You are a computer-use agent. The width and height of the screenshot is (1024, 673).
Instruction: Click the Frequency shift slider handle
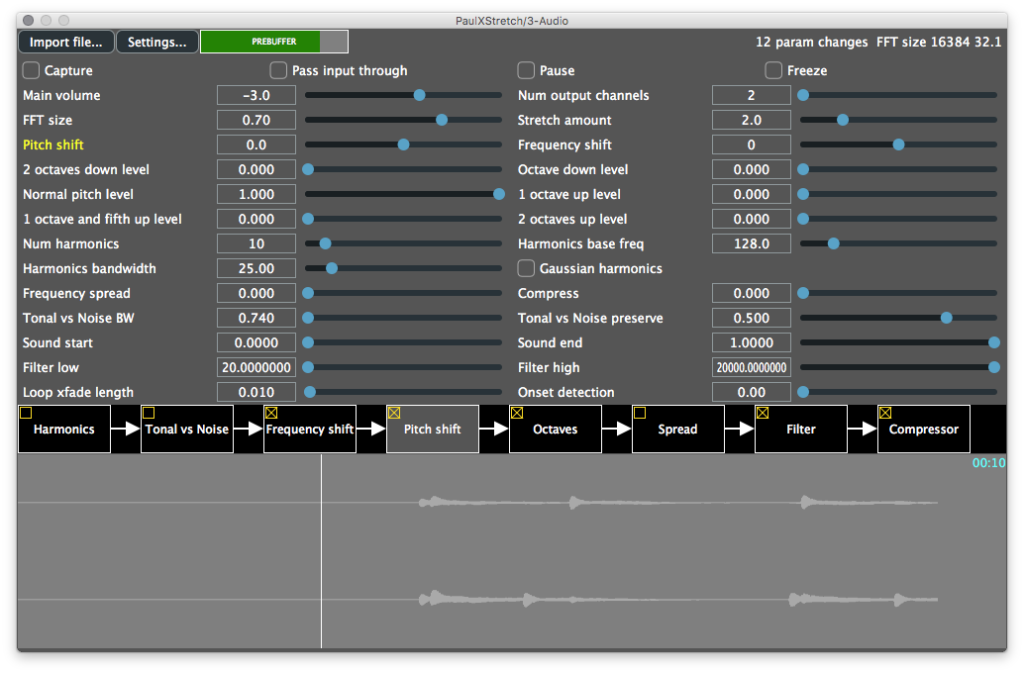[x=899, y=145]
